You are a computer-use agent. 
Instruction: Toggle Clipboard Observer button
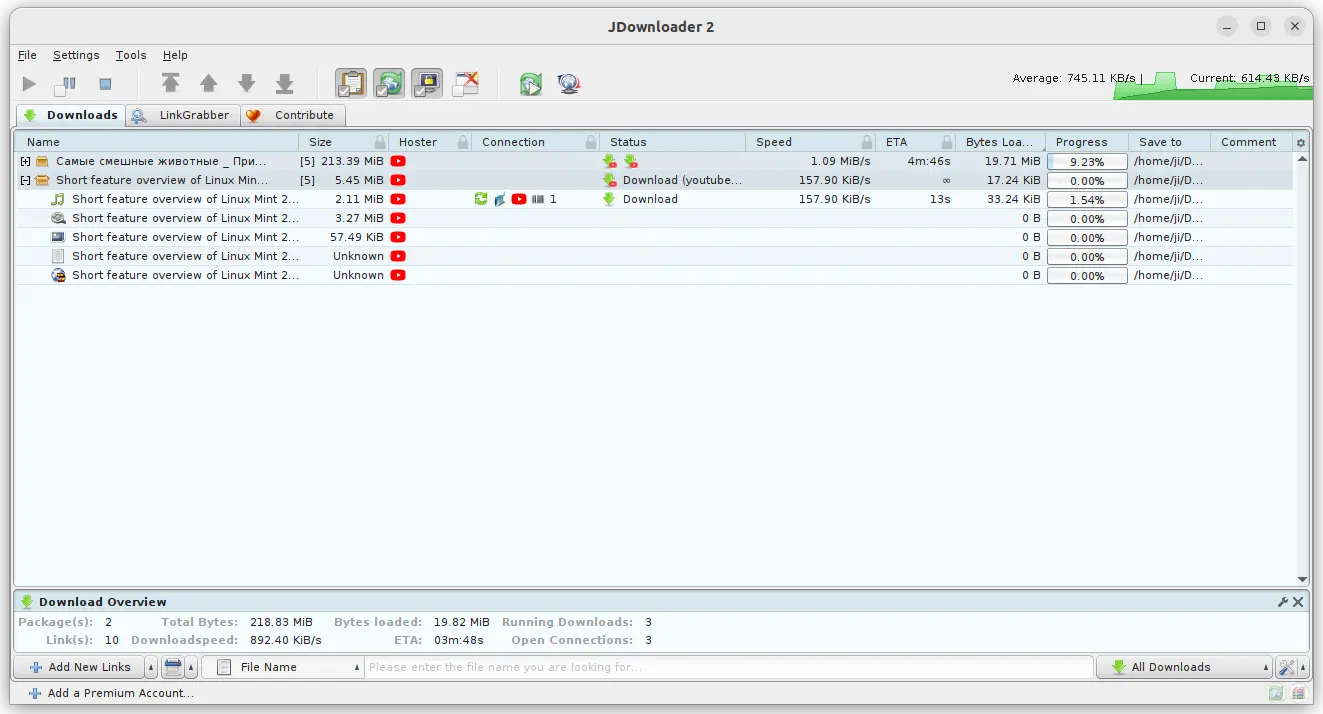click(351, 84)
